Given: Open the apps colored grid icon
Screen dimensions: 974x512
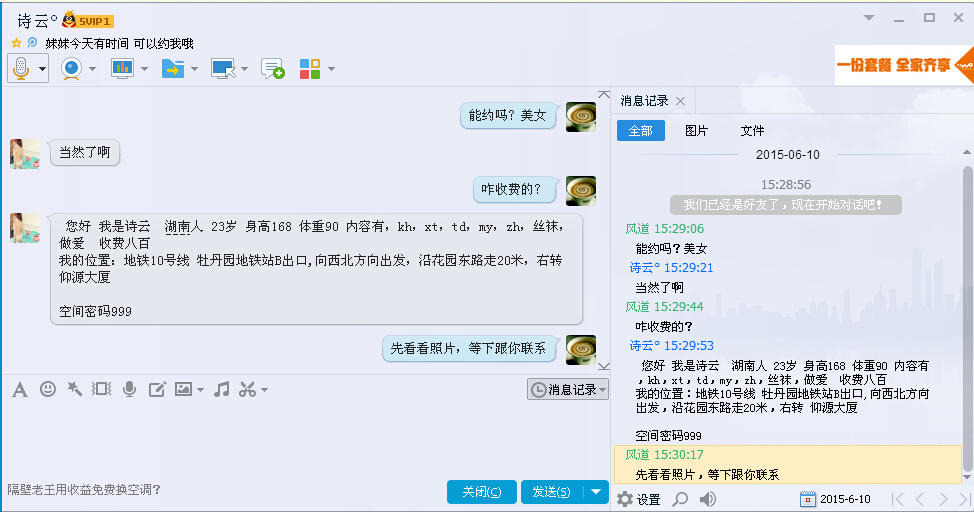Looking at the screenshot, I should pos(309,68).
